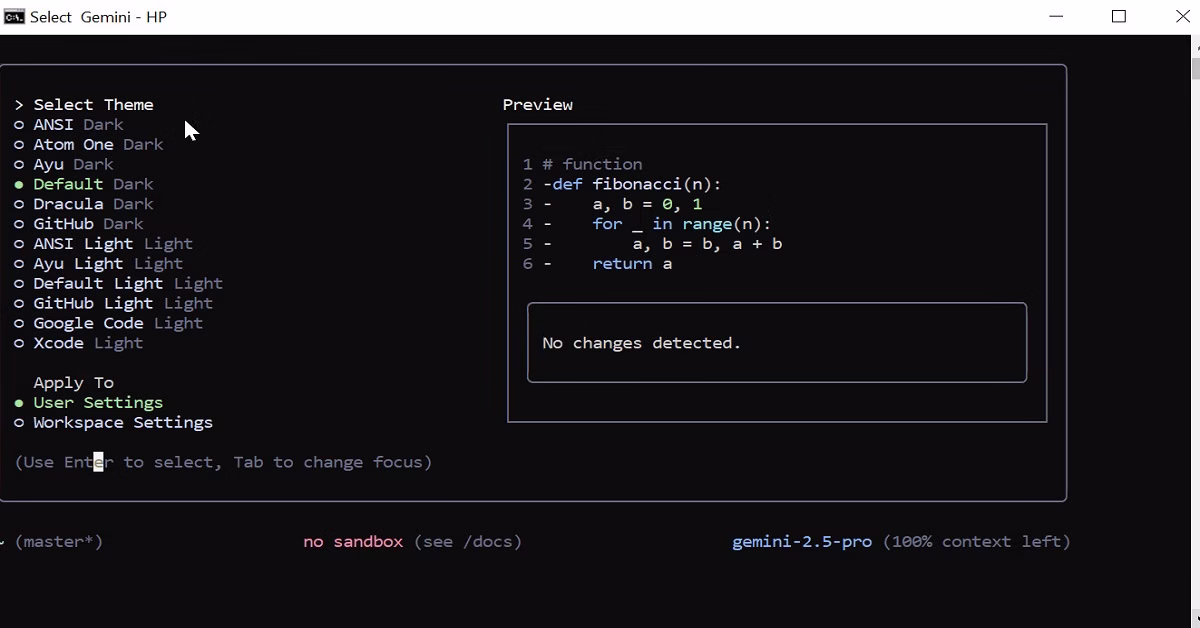1200x628 pixels.
Task: Close the terminal window
Action: 1181,17
